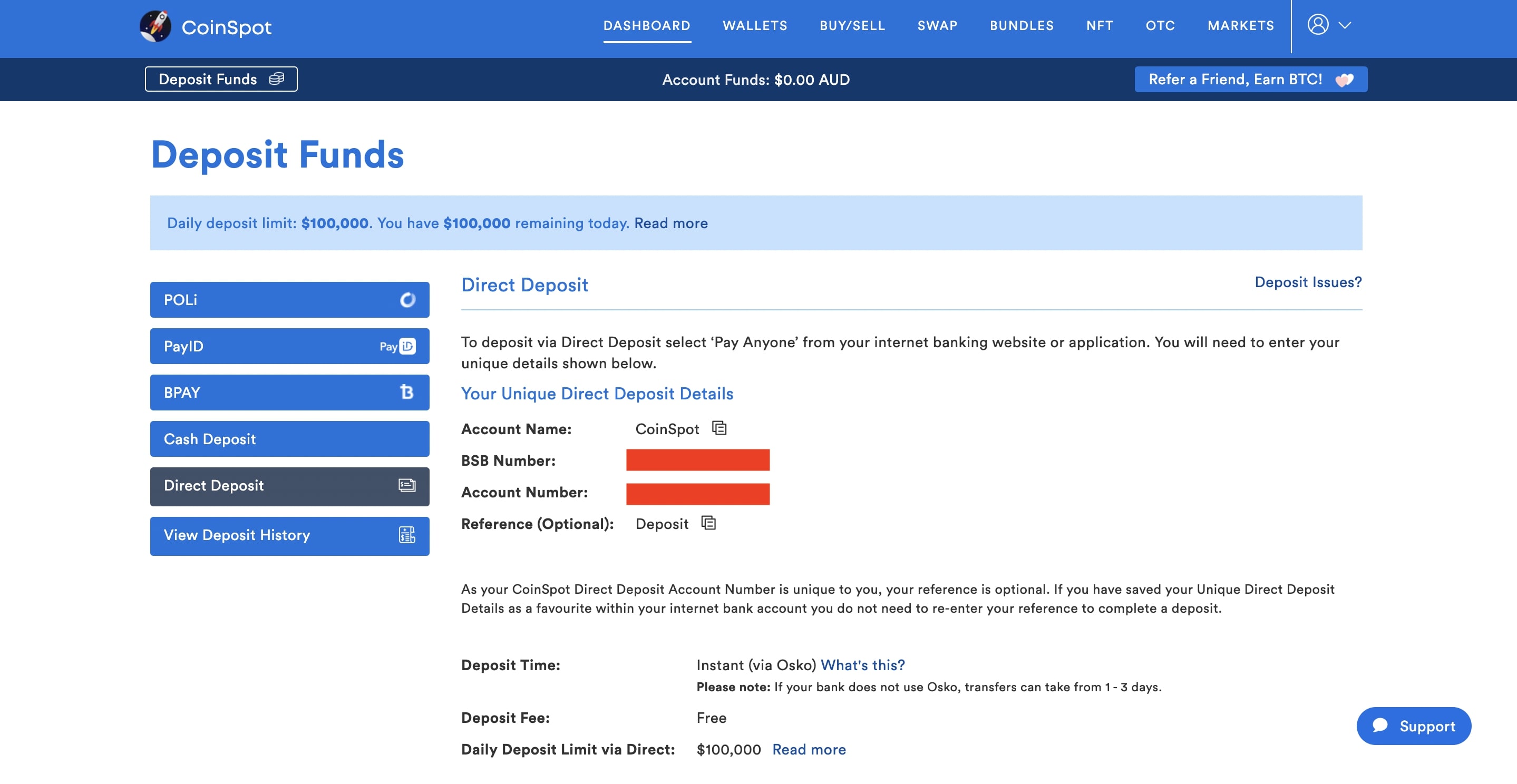Open the Bundles menu item

click(x=1022, y=26)
